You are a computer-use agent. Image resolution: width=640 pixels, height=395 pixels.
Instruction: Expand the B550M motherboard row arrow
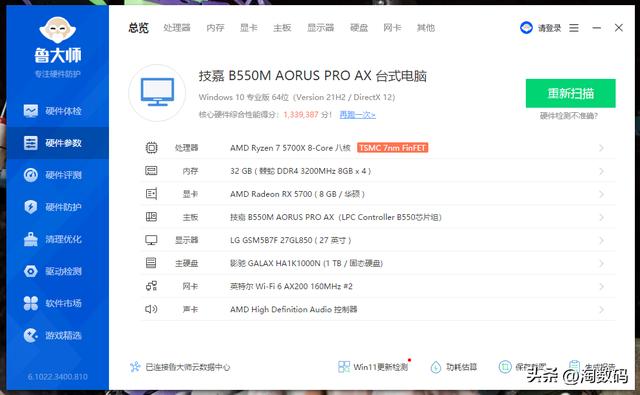point(601,217)
